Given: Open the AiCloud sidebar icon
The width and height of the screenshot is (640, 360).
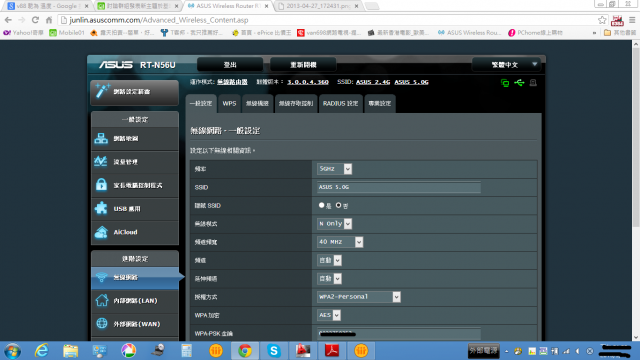Looking at the screenshot, I should click(101, 232).
